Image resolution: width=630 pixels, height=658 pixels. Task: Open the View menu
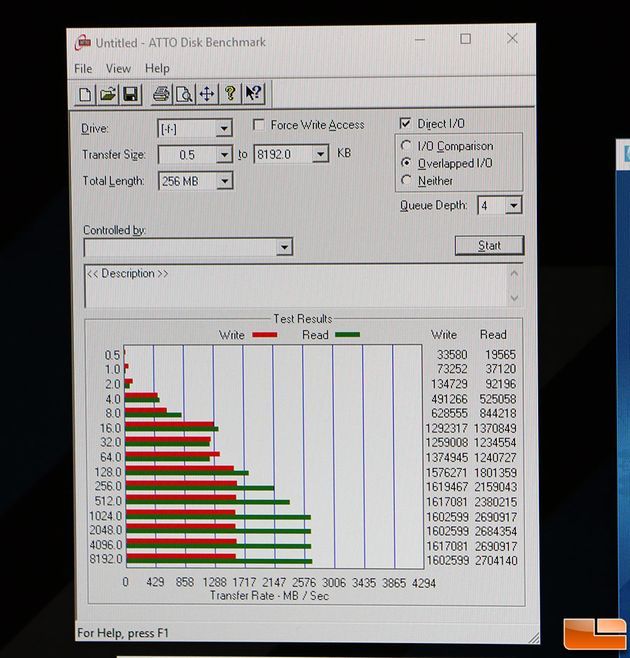pyautogui.click(x=118, y=68)
